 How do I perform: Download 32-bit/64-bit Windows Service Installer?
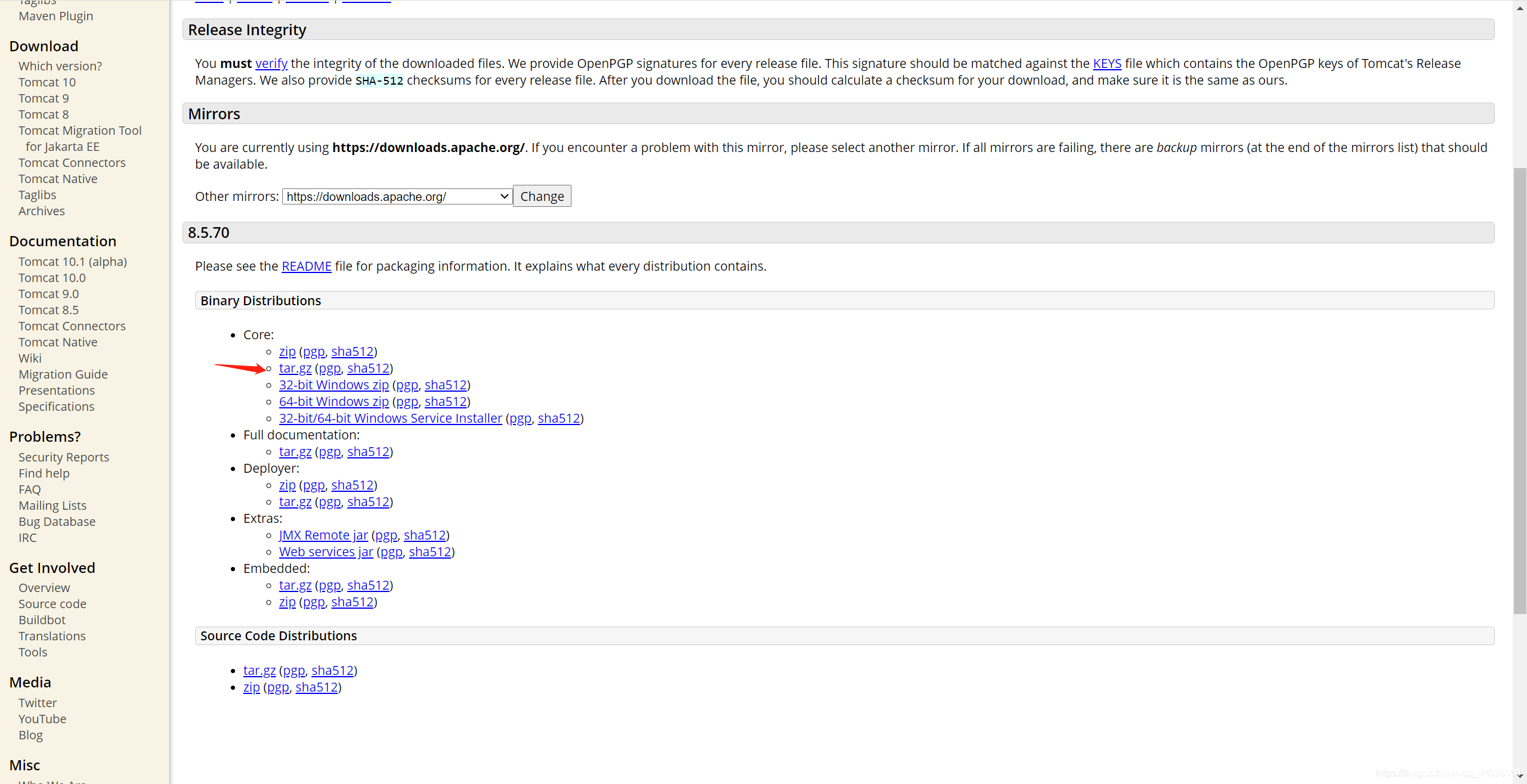(390, 419)
